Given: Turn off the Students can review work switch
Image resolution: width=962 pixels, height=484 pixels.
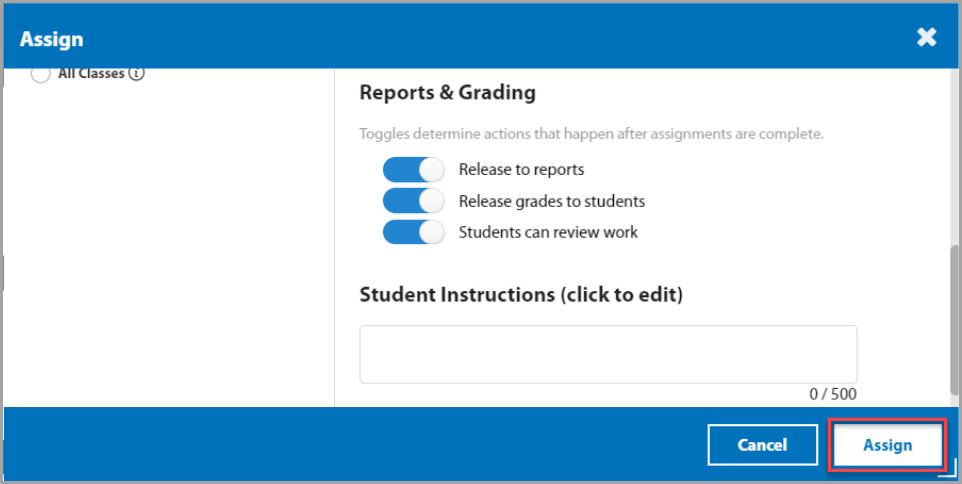Looking at the screenshot, I should (413, 232).
